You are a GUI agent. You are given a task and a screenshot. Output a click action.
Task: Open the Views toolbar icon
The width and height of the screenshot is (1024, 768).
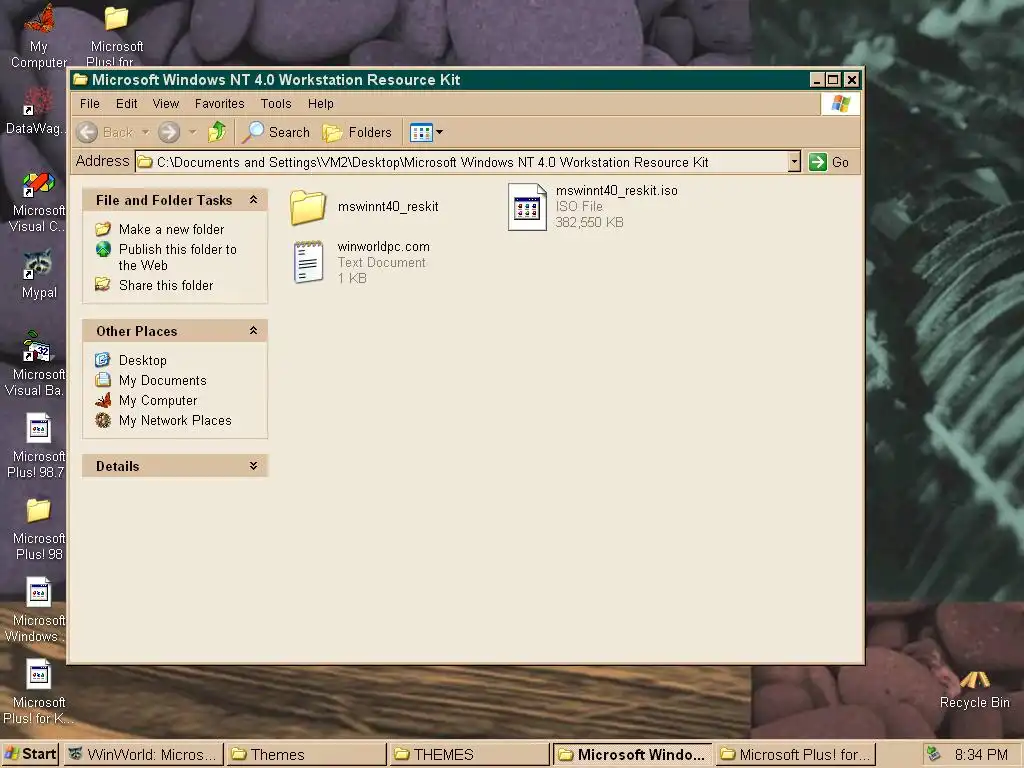421,133
